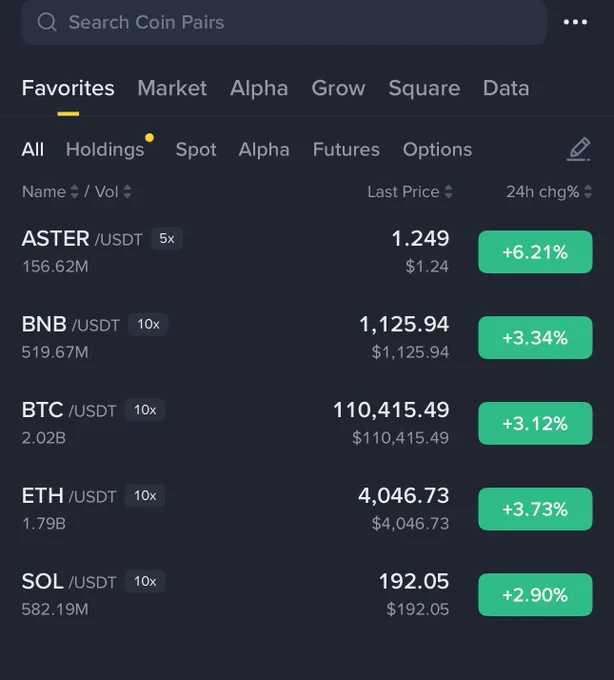Viewport: 614px width, 680px height.
Task: Click the search magnifier icon
Action: coord(47,22)
